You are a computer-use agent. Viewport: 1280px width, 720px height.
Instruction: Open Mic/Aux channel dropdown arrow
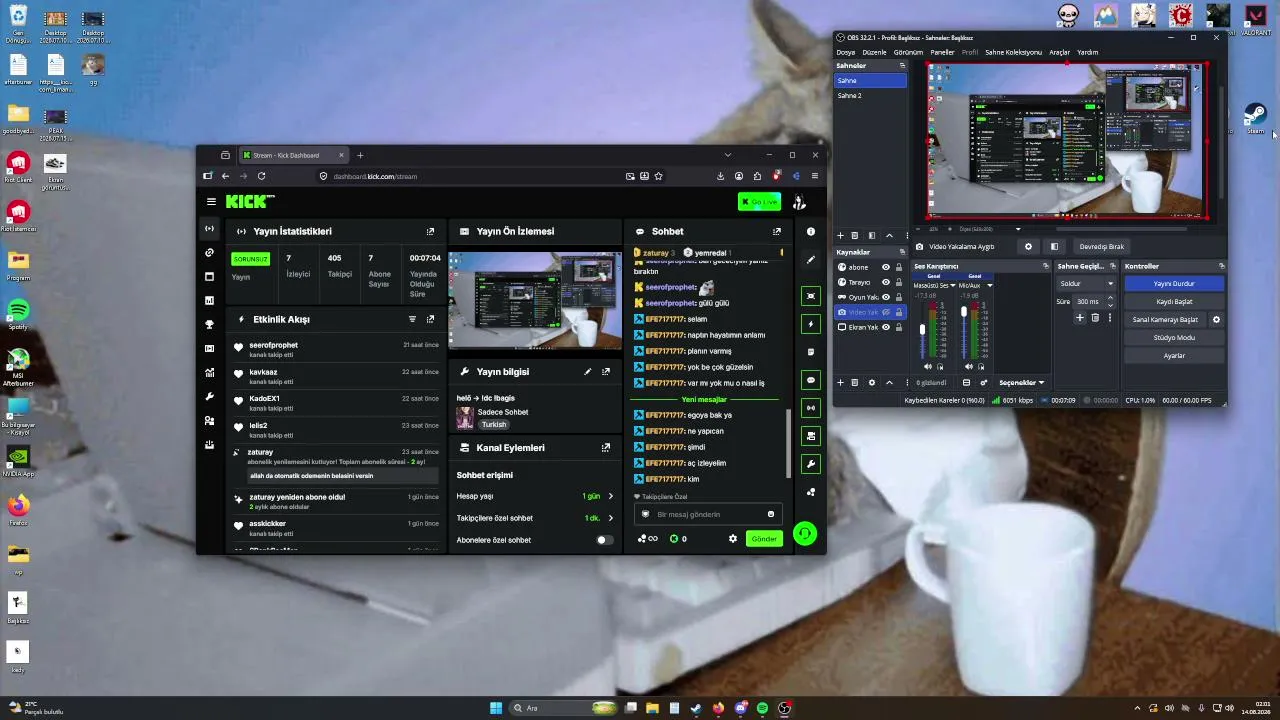click(x=990, y=285)
